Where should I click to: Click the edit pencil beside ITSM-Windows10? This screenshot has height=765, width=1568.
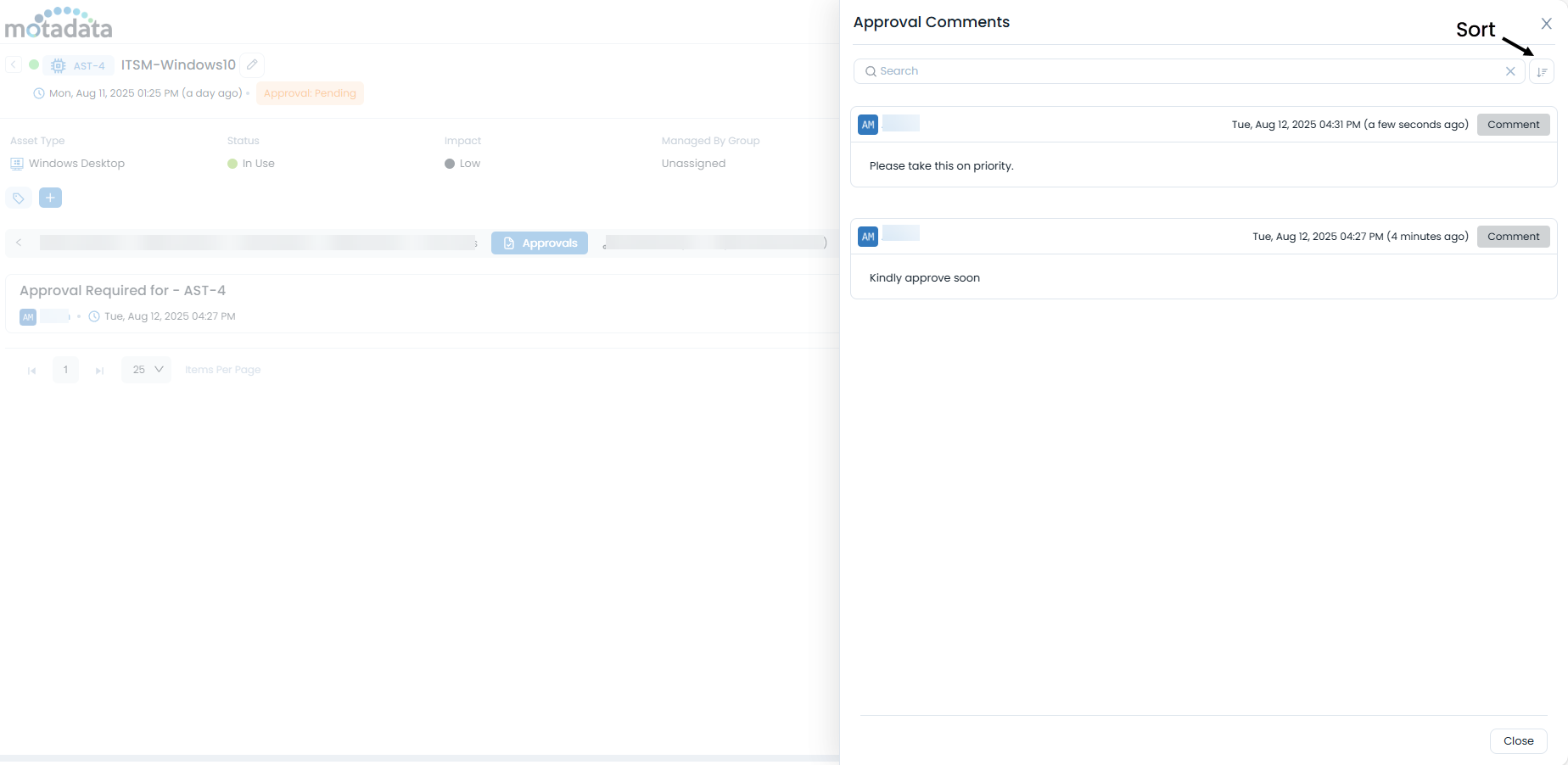click(x=251, y=64)
